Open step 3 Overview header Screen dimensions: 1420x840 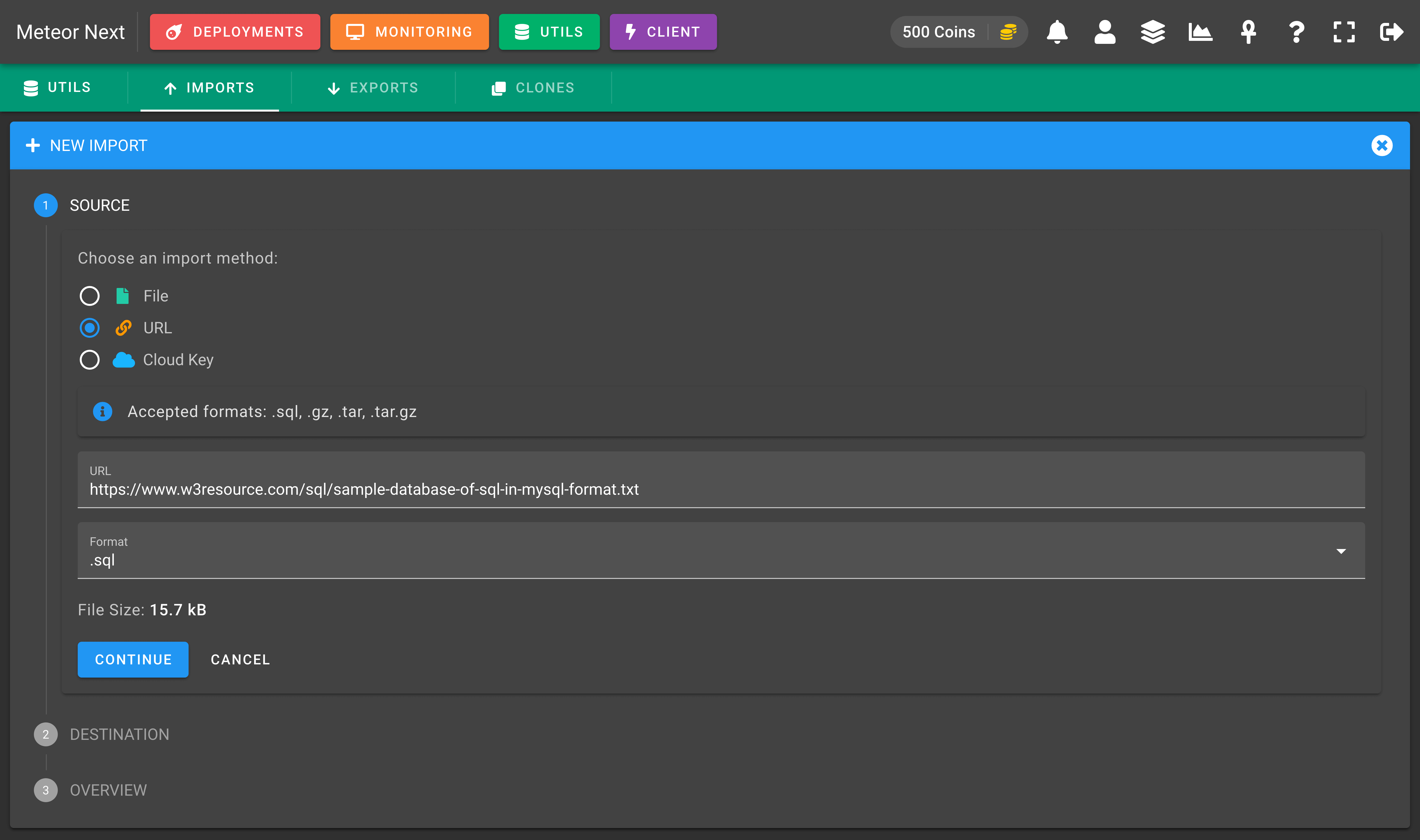(x=90, y=790)
